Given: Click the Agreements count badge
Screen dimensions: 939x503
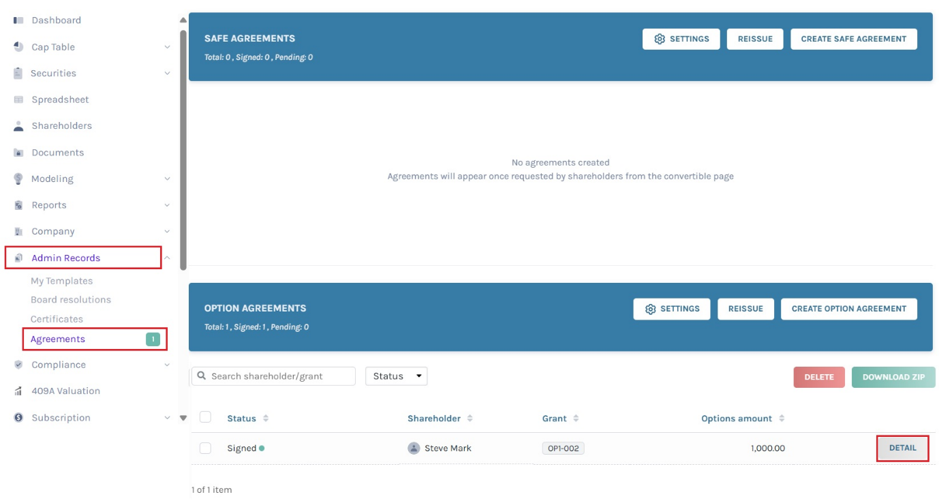Looking at the screenshot, I should 153,339.
